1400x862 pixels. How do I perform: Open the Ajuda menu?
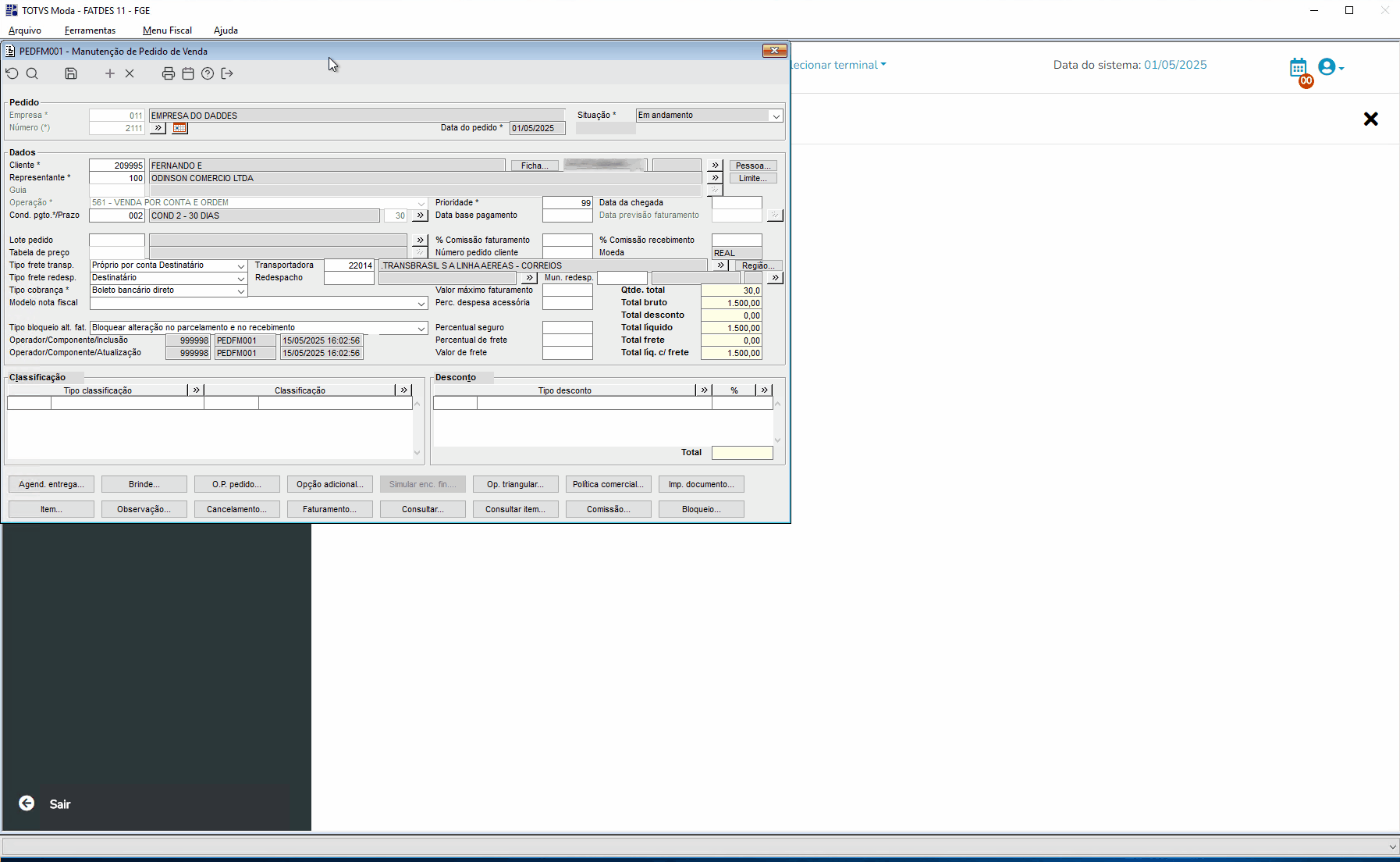point(226,30)
